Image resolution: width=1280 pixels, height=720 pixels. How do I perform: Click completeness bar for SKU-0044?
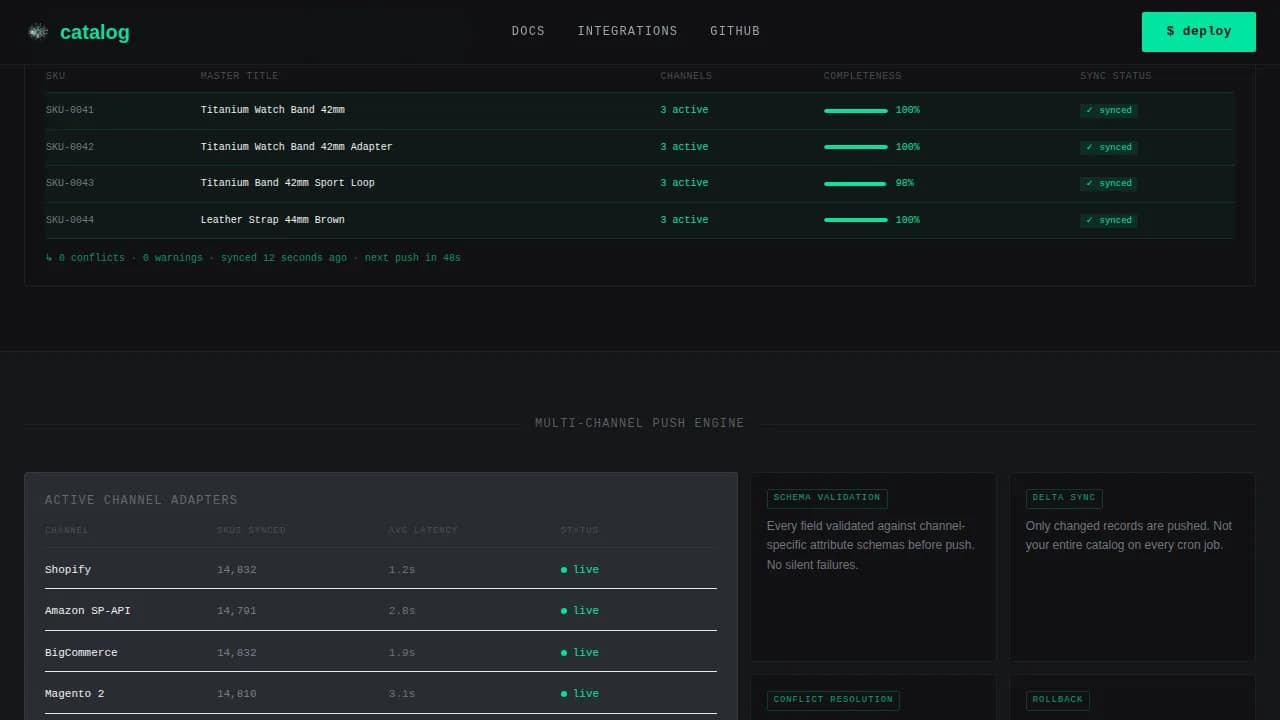click(x=856, y=220)
